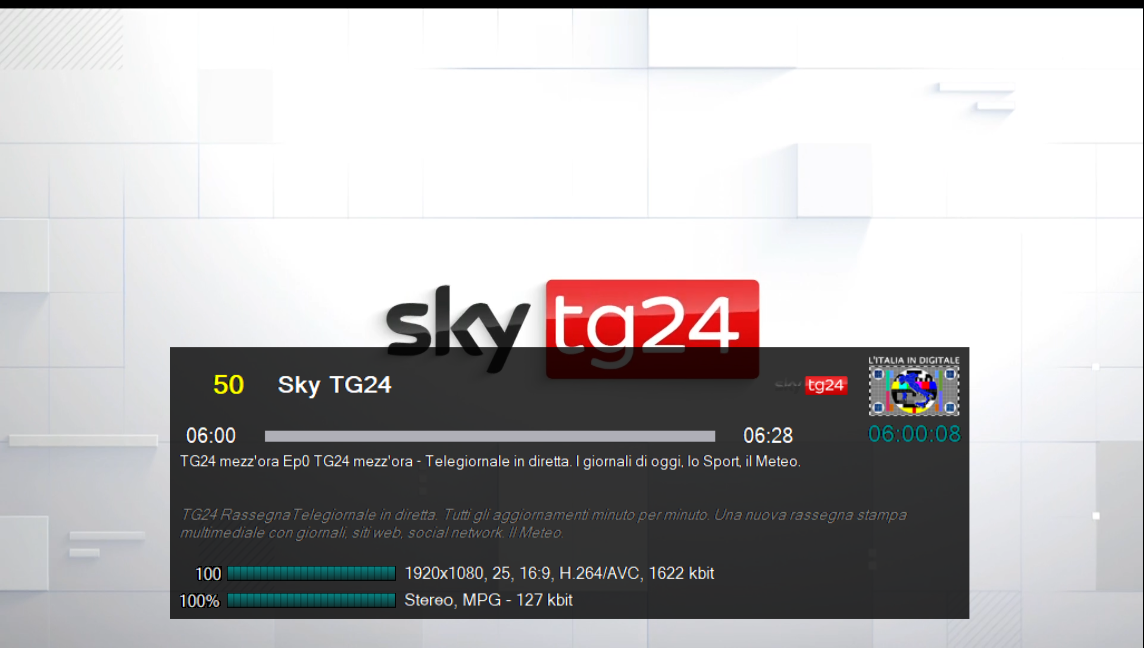Image resolution: width=1144 pixels, height=648 pixels.
Task: Click the L'ITALIA IN DIGITALE caption text
Action: [x=913, y=360]
